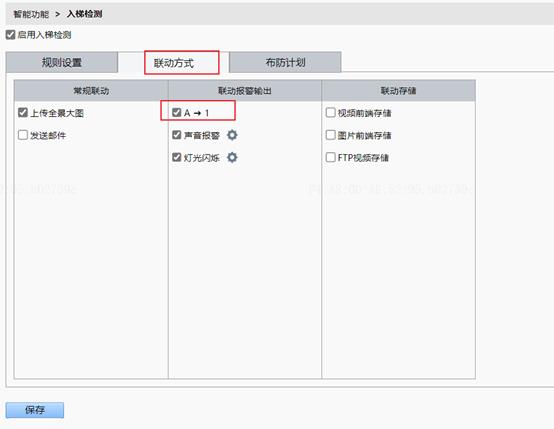This screenshot has height=429, width=554.
Task: Open the 布防计划 tab
Action: pos(285,62)
